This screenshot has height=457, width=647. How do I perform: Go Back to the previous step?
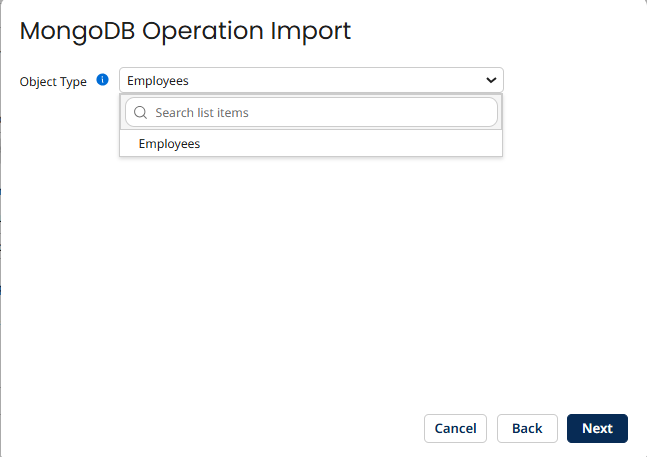click(526, 428)
